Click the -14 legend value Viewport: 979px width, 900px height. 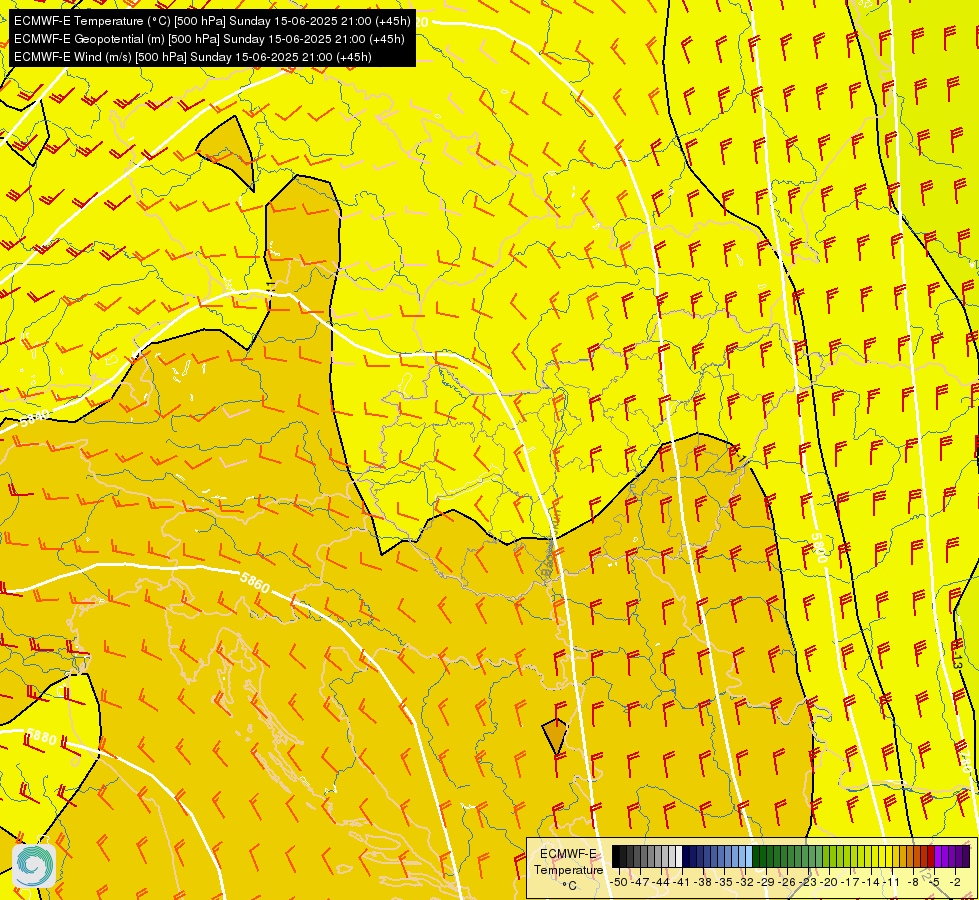[871, 882]
